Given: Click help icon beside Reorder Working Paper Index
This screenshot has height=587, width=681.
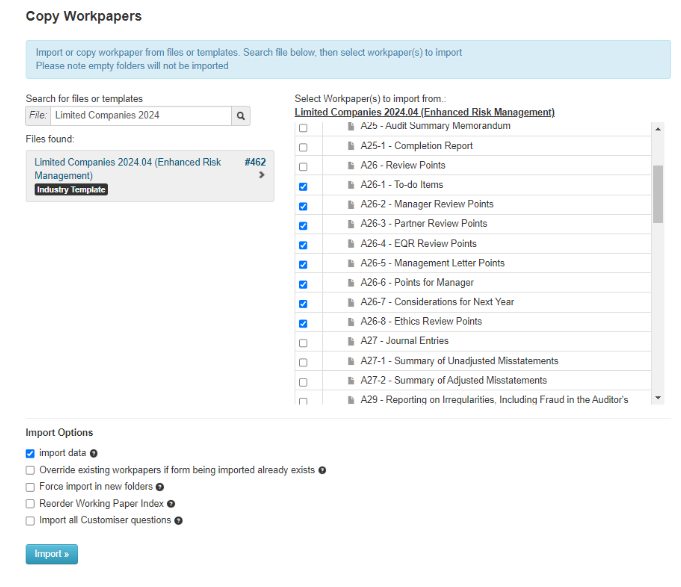Looking at the screenshot, I should (172, 504).
